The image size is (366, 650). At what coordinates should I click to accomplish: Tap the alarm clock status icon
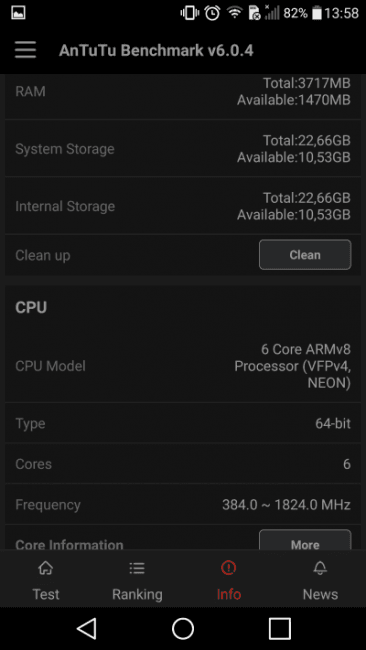point(212,13)
